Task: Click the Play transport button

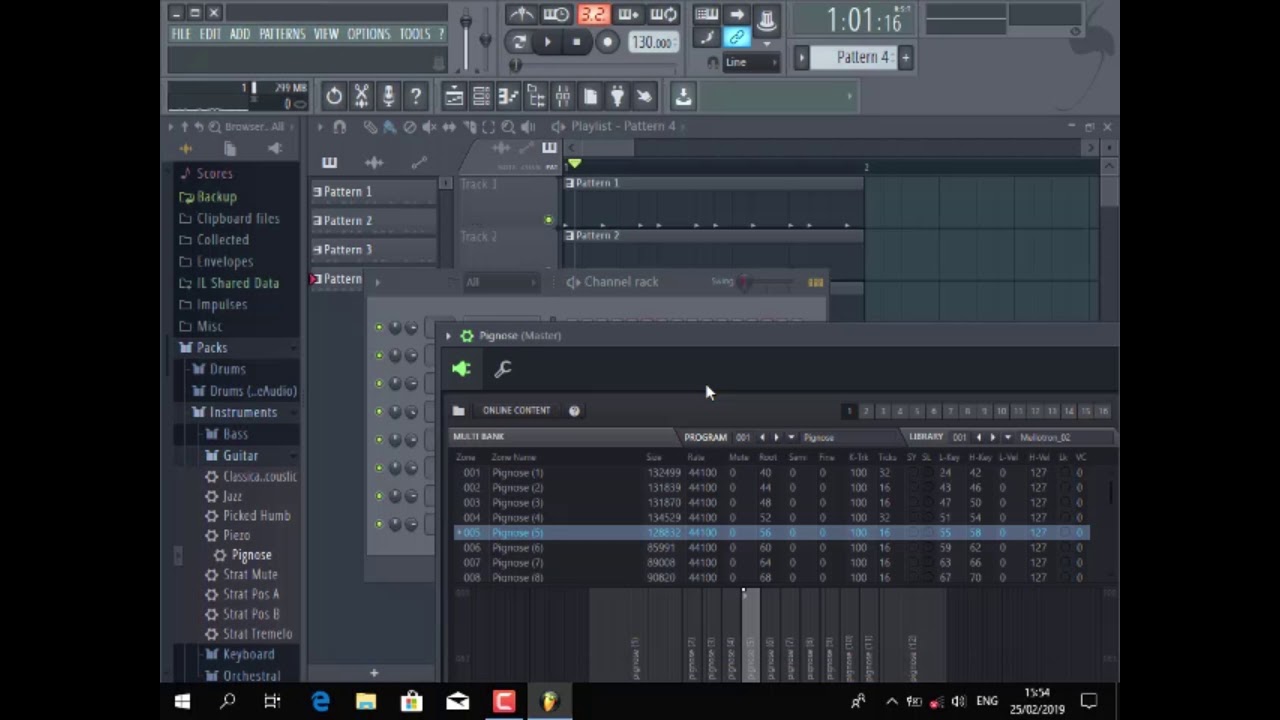Action: [x=547, y=42]
